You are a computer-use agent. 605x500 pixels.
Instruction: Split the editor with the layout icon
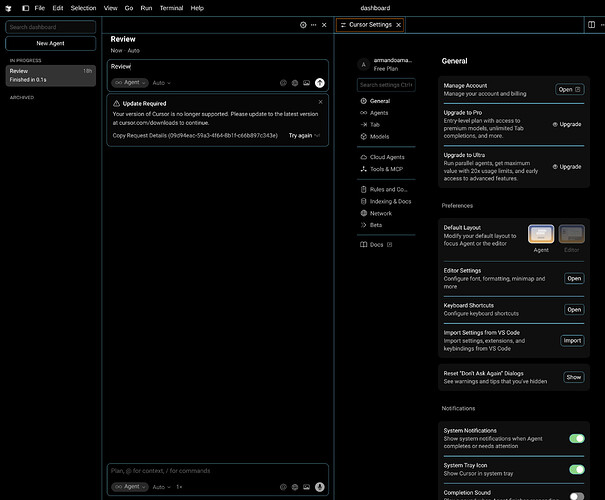pyautogui.click(x=591, y=25)
